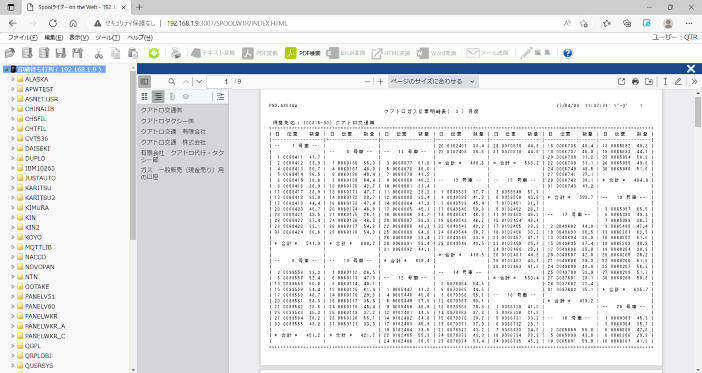Click the open folder toolbar icon
This screenshot has height=373, width=702.
point(9,53)
